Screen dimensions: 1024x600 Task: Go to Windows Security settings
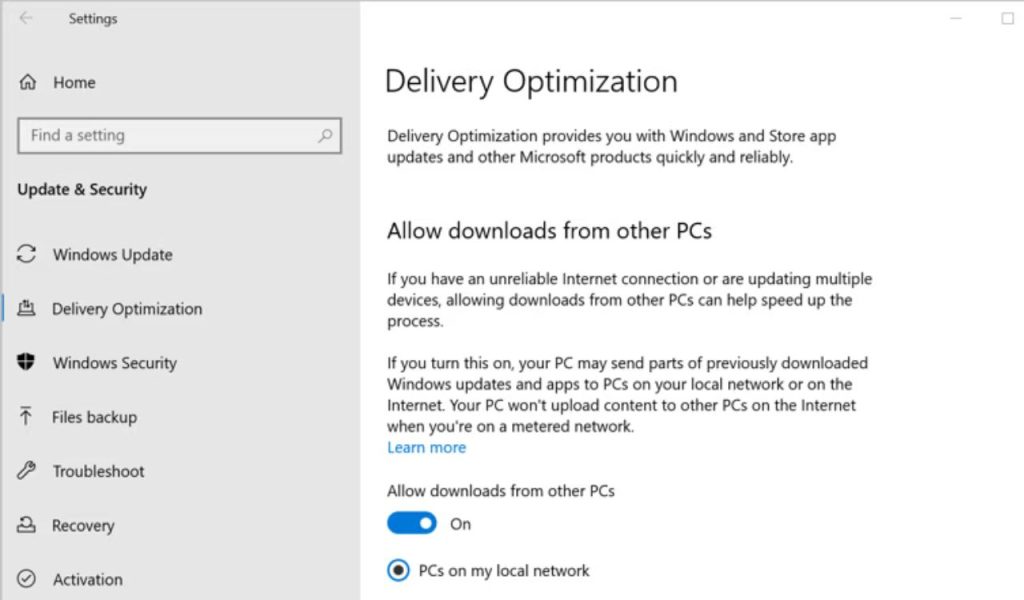114,363
